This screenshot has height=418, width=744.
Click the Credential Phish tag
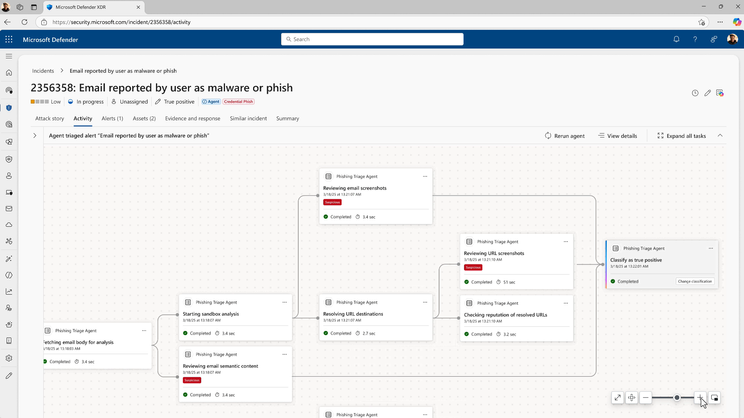point(238,102)
